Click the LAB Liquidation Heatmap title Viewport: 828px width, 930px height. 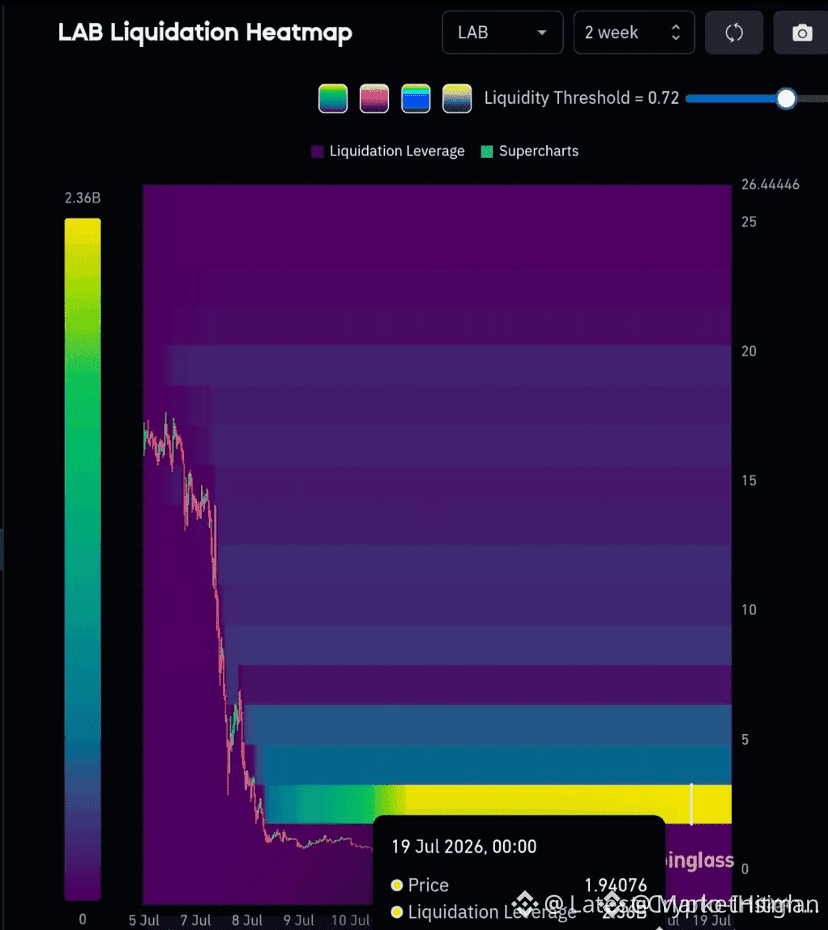205,32
